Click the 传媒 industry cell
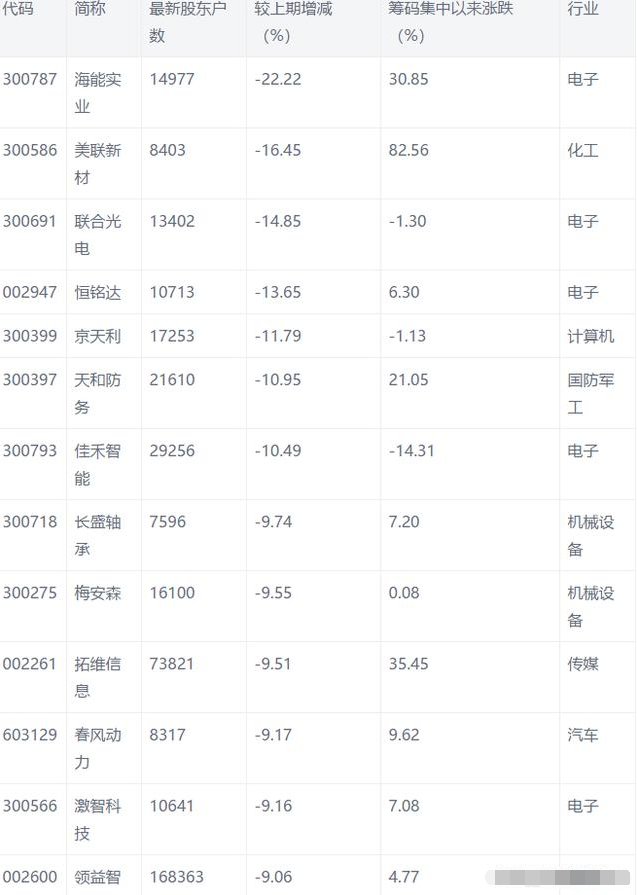This screenshot has width=637, height=895. [x=583, y=663]
